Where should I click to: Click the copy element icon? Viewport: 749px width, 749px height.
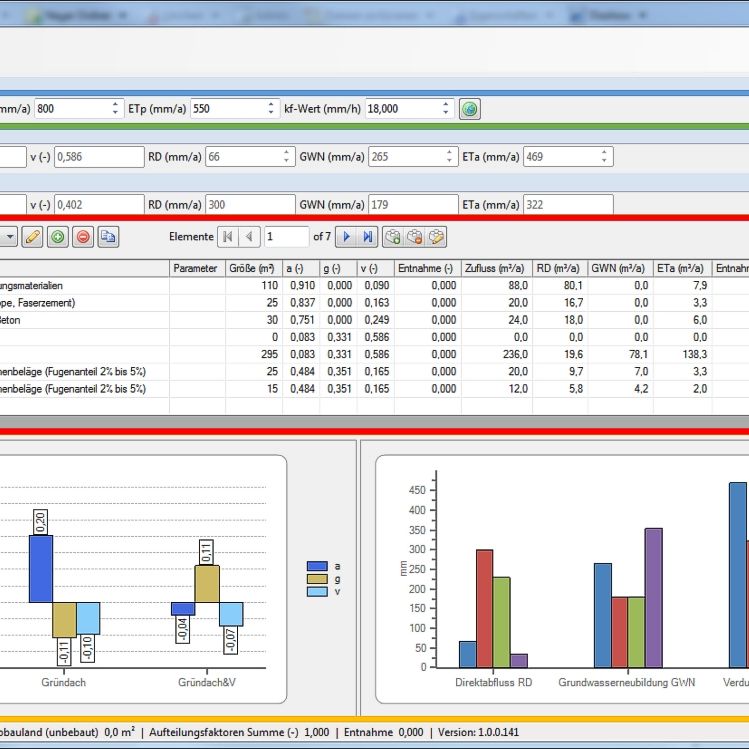pos(108,237)
